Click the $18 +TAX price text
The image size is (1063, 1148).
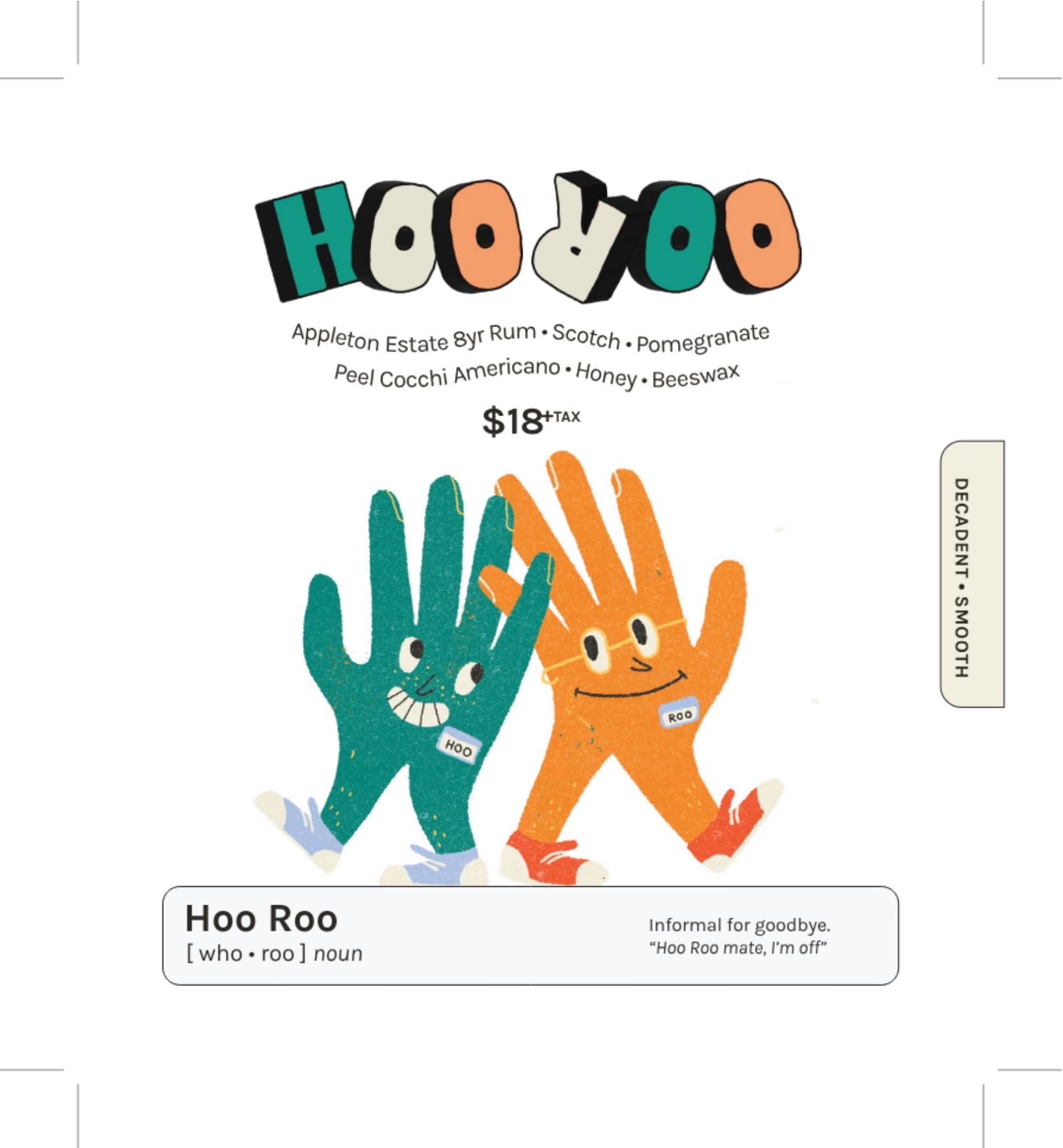(531, 420)
